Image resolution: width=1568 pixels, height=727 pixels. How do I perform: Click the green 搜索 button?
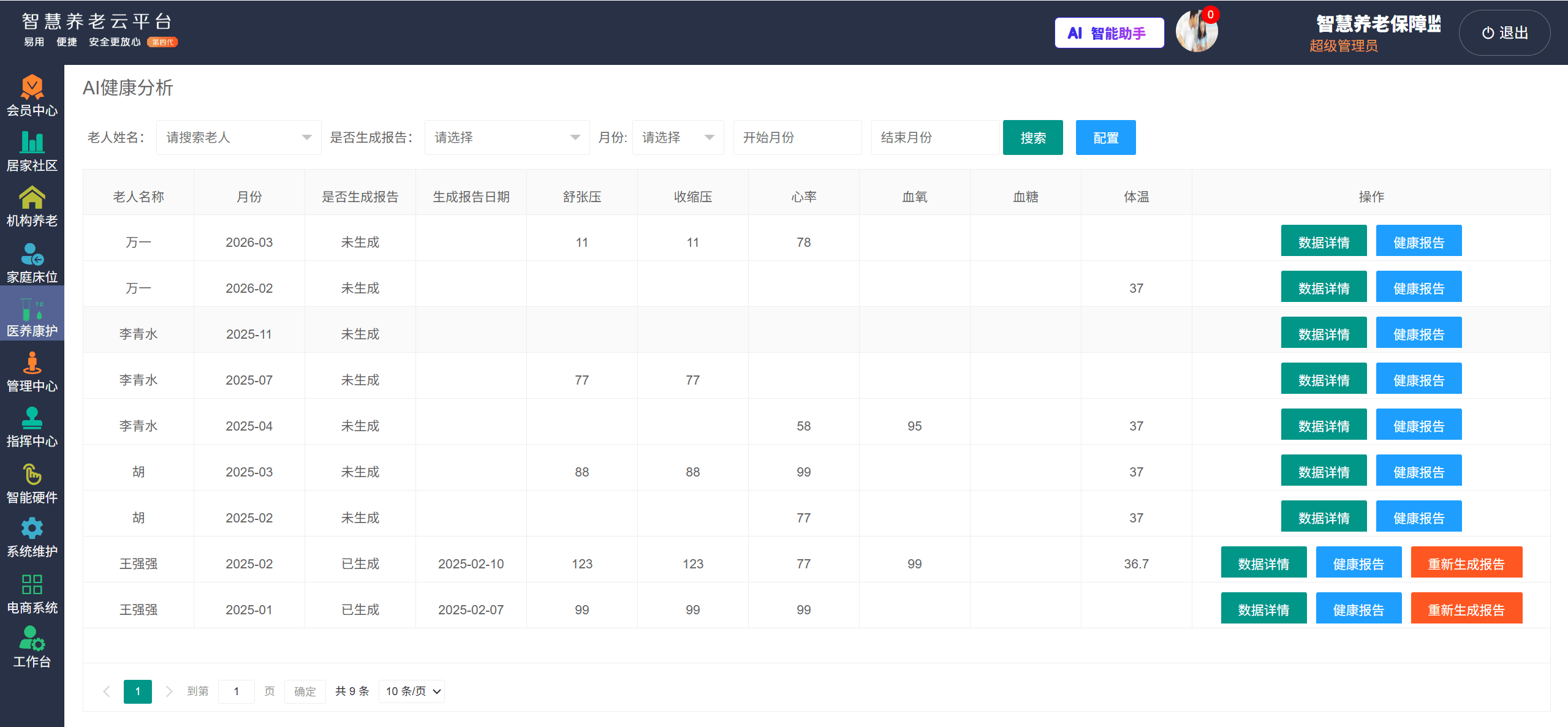pyautogui.click(x=1032, y=138)
